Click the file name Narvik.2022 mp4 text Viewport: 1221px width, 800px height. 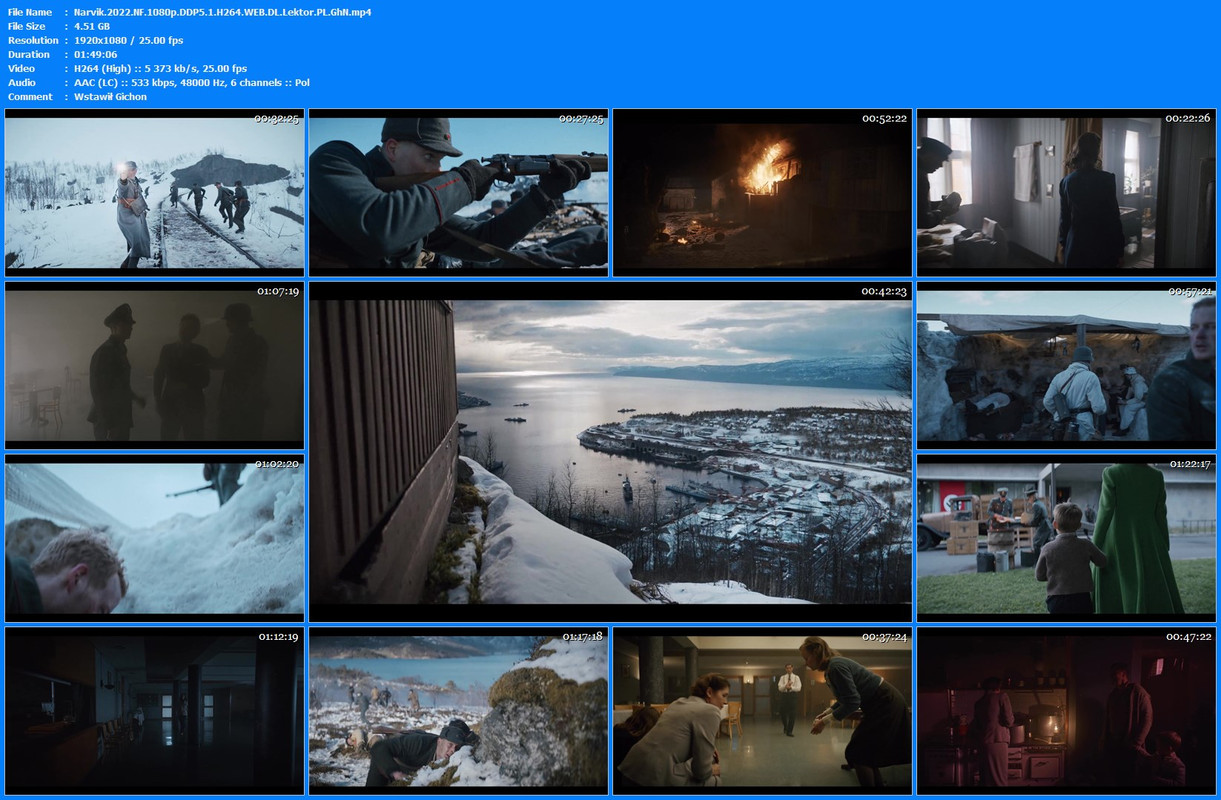point(223,12)
